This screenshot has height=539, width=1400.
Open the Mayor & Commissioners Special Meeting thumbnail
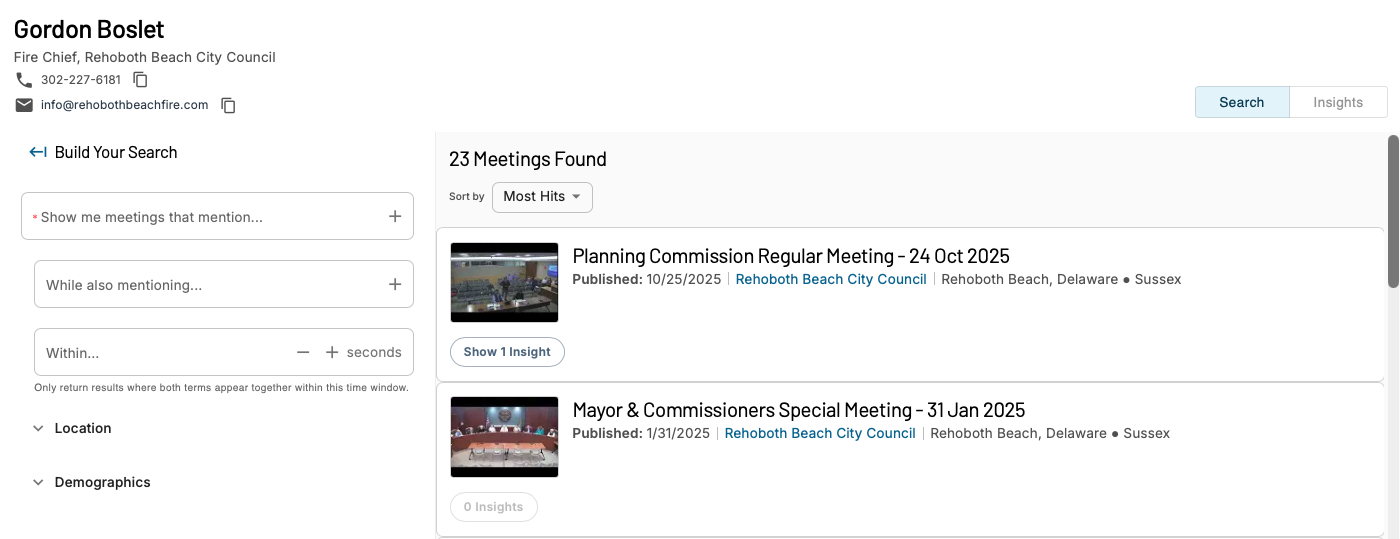(x=504, y=437)
